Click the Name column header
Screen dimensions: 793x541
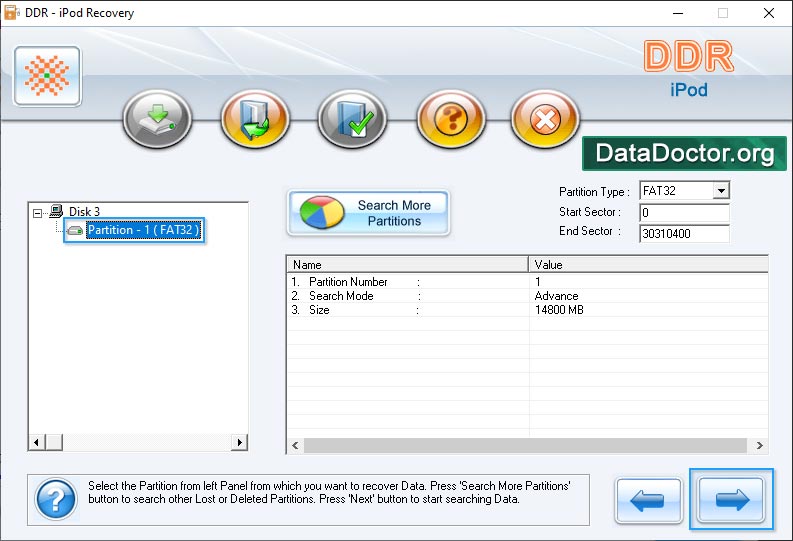coord(408,264)
